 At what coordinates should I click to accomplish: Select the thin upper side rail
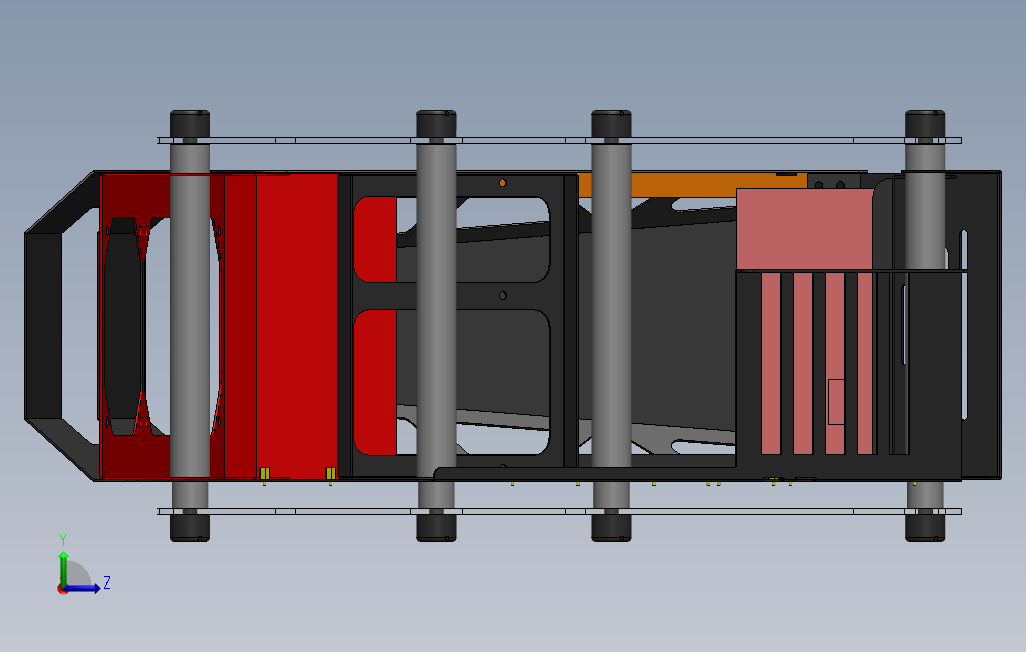pos(559,140)
